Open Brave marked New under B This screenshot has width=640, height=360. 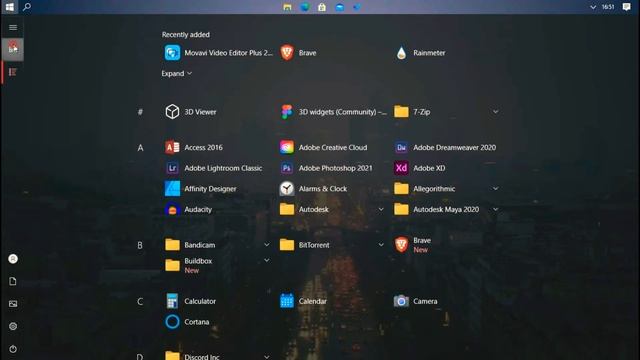(x=412, y=244)
